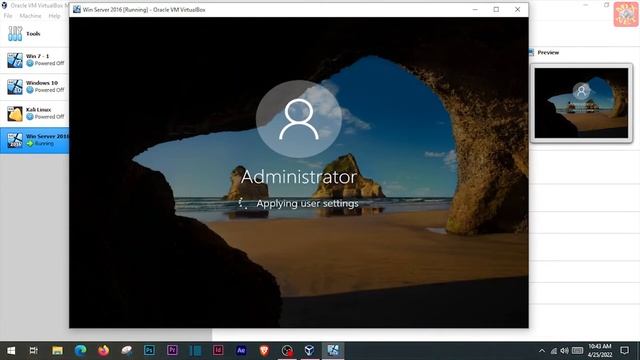Launch Brave browser from the taskbar
Image resolution: width=640 pixels, height=360 pixels.
(264, 351)
